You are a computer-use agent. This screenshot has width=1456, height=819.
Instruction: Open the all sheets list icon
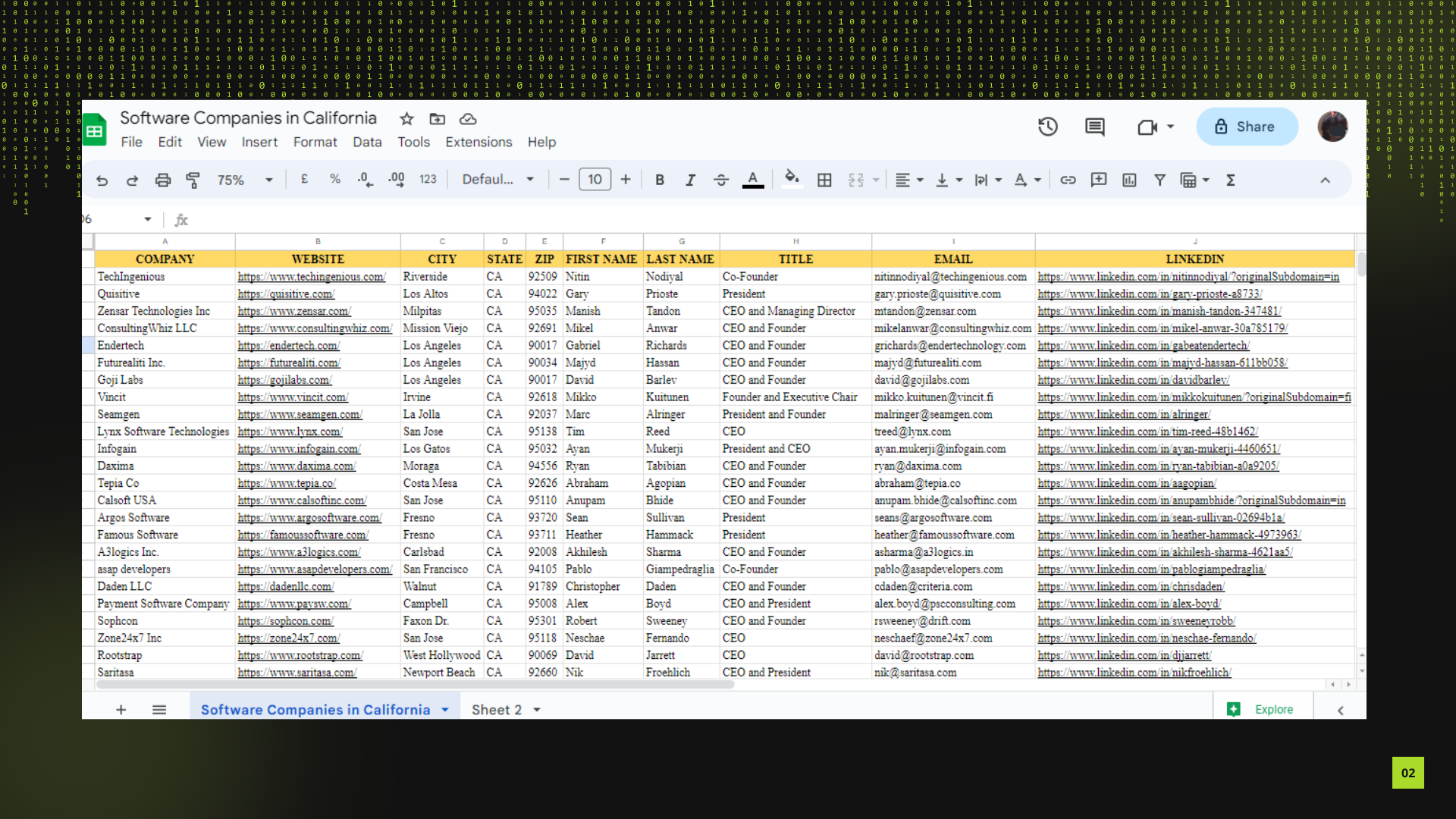[159, 710]
